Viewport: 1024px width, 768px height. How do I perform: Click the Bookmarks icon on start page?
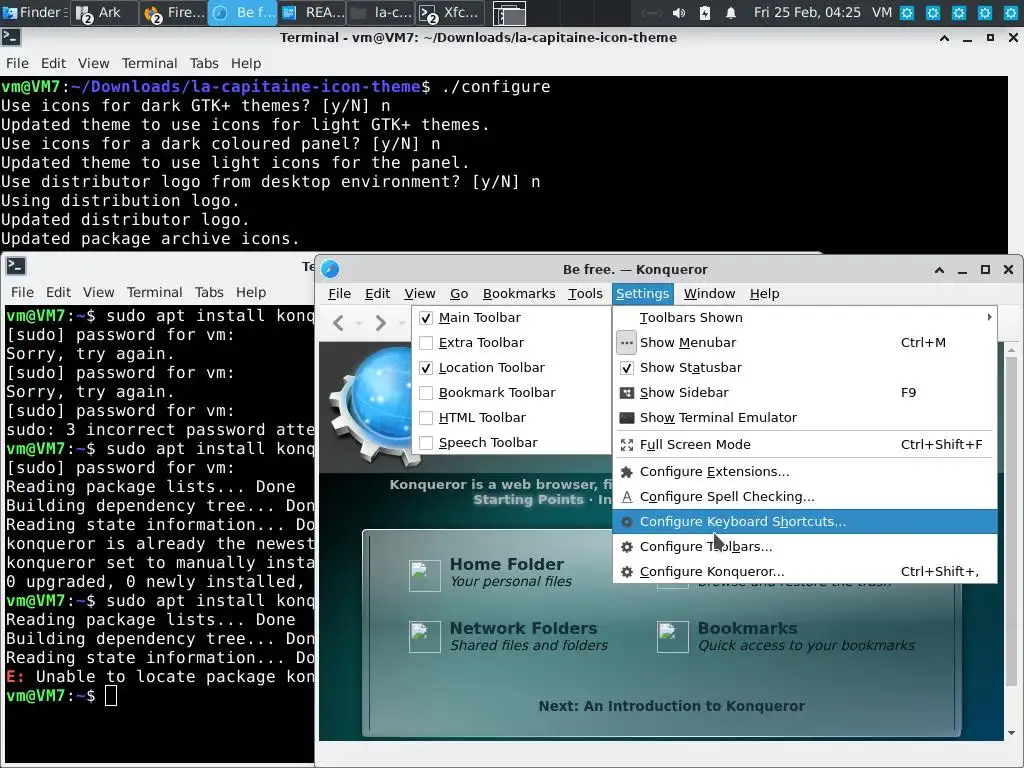[673, 637]
